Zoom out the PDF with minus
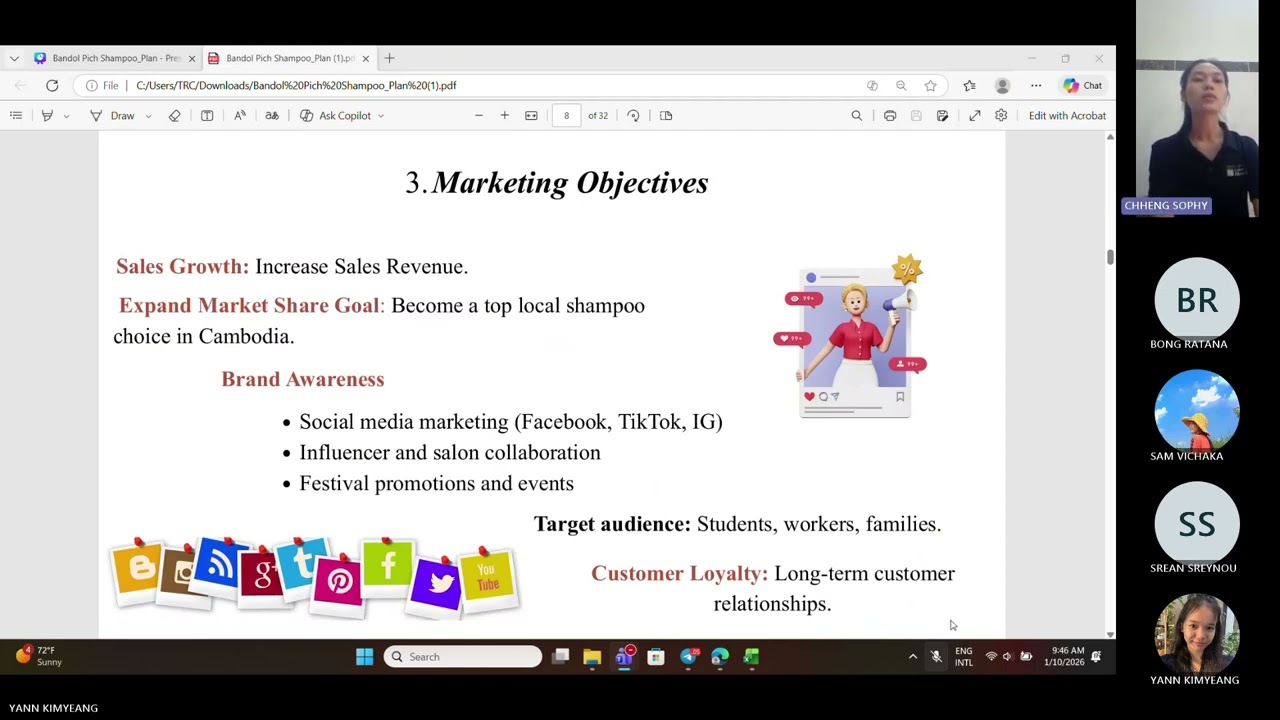This screenshot has width=1280, height=720. pos(479,116)
